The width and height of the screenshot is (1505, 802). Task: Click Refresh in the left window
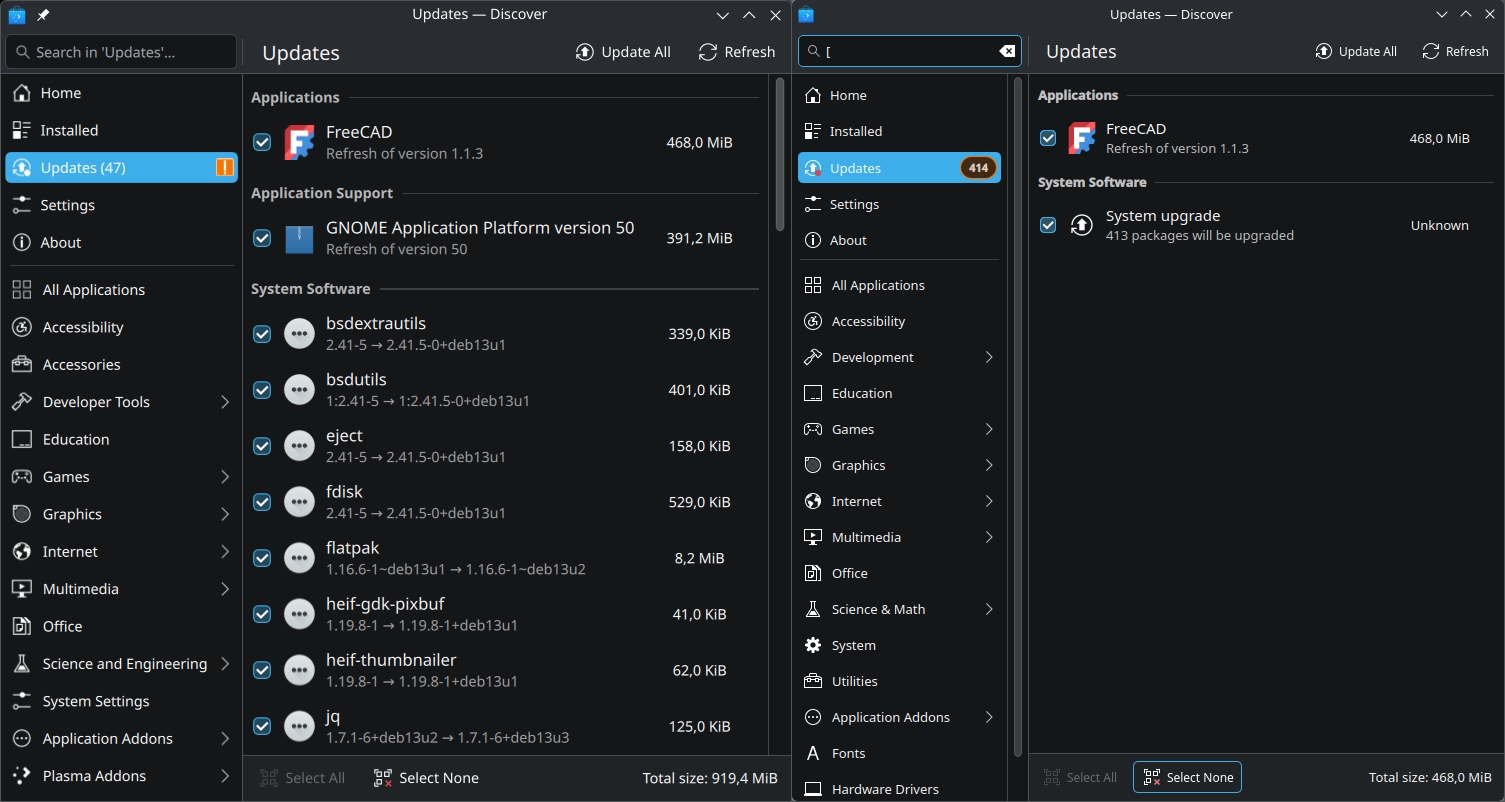(x=737, y=52)
